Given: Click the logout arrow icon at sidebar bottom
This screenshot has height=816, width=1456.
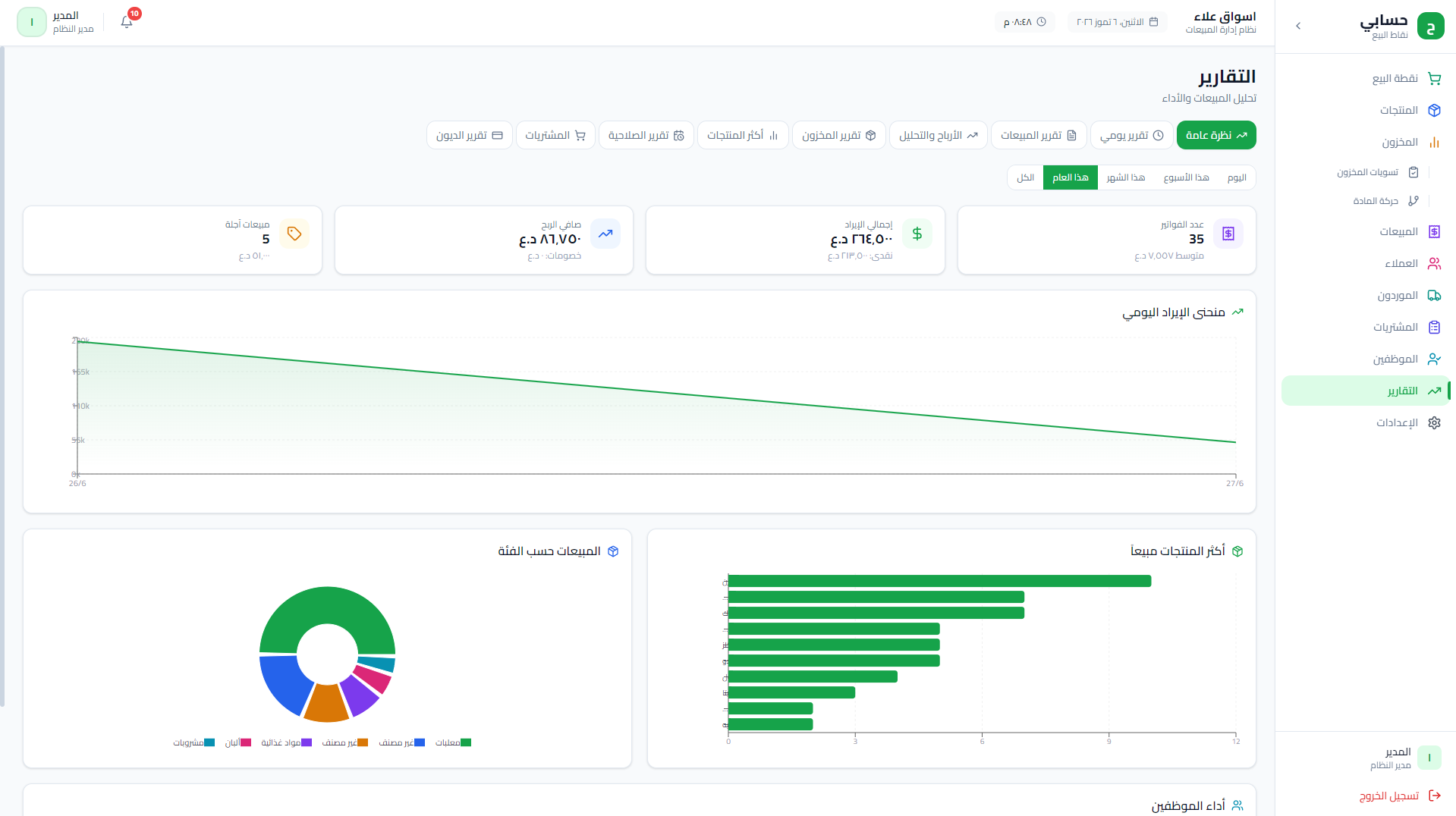Looking at the screenshot, I should pos(1435,796).
